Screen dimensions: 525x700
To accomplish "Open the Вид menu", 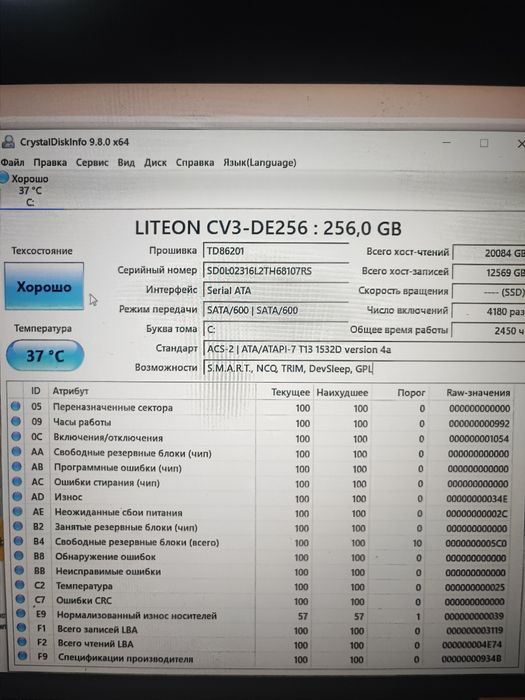I will (x=126, y=162).
